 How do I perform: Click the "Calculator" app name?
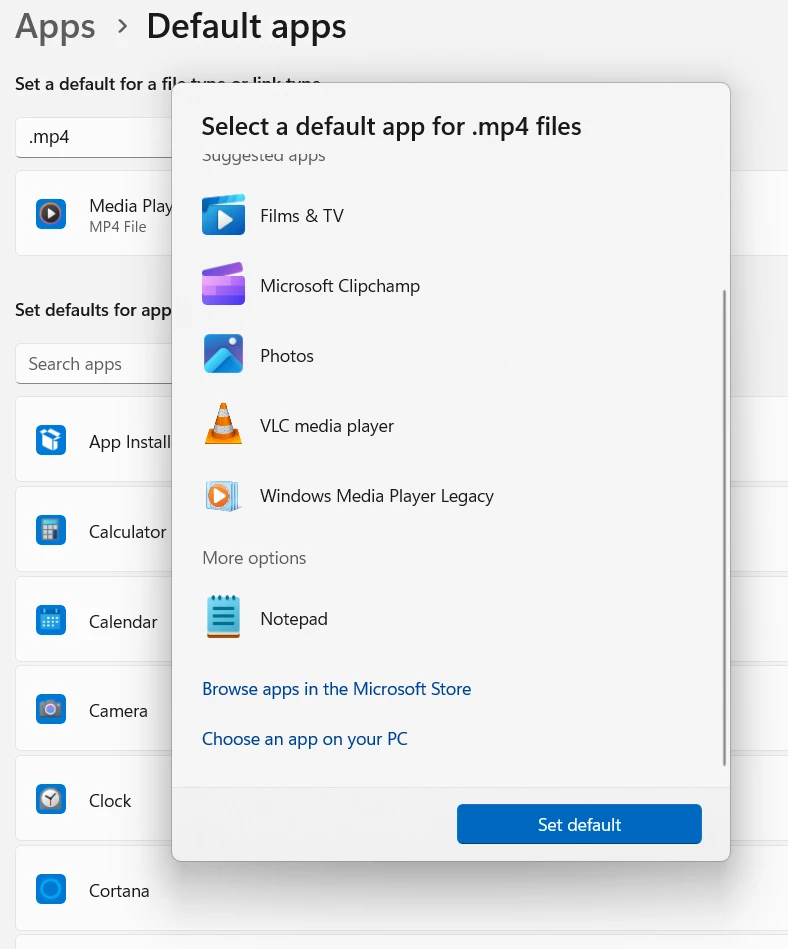pos(127,531)
